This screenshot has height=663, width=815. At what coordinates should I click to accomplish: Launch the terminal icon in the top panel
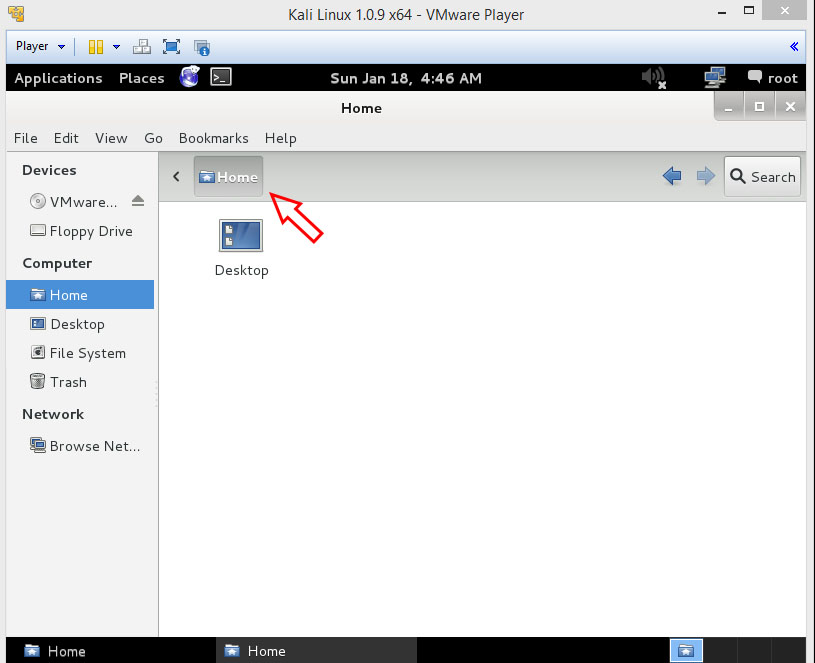(x=221, y=77)
